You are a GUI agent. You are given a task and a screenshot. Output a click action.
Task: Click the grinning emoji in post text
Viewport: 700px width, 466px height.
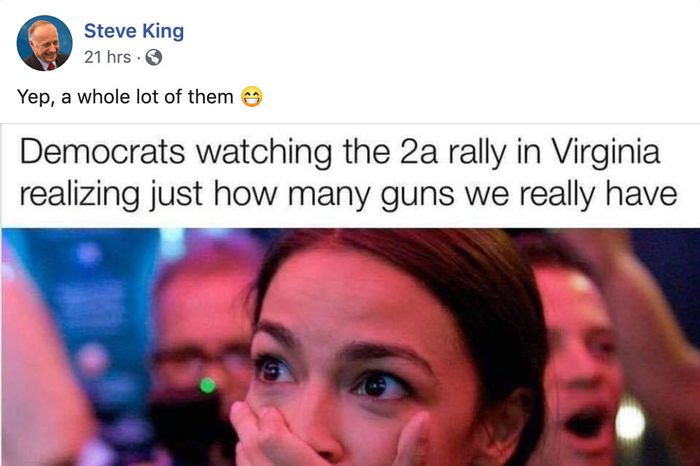[252, 97]
